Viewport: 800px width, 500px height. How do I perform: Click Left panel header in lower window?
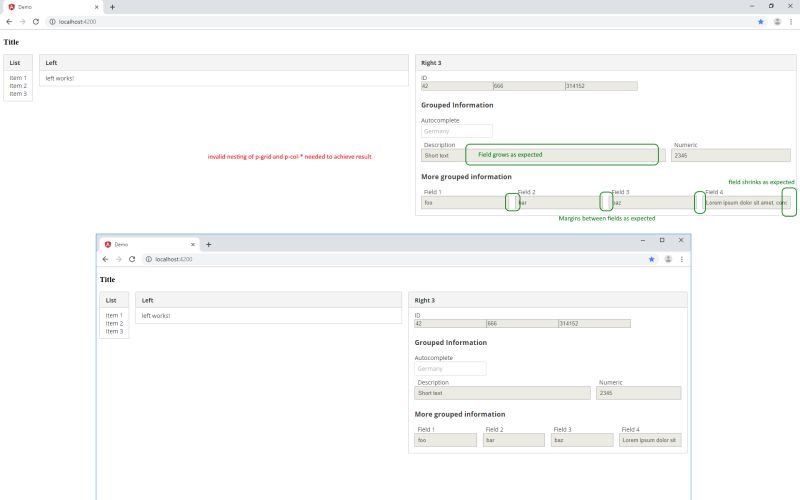coord(268,300)
